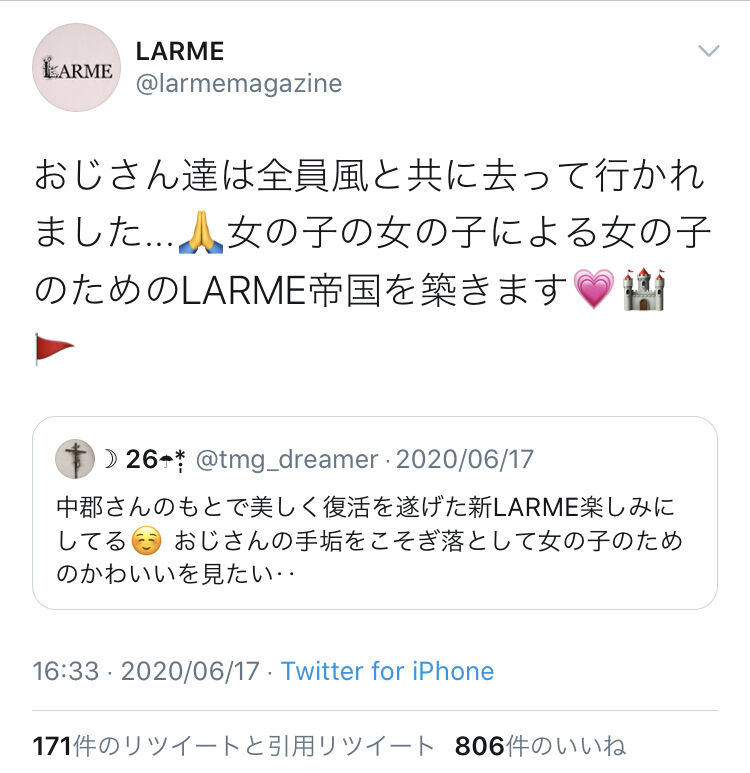Tap the pink heart emoji
The width and height of the screenshot is (750, 773).
[594, 289]
